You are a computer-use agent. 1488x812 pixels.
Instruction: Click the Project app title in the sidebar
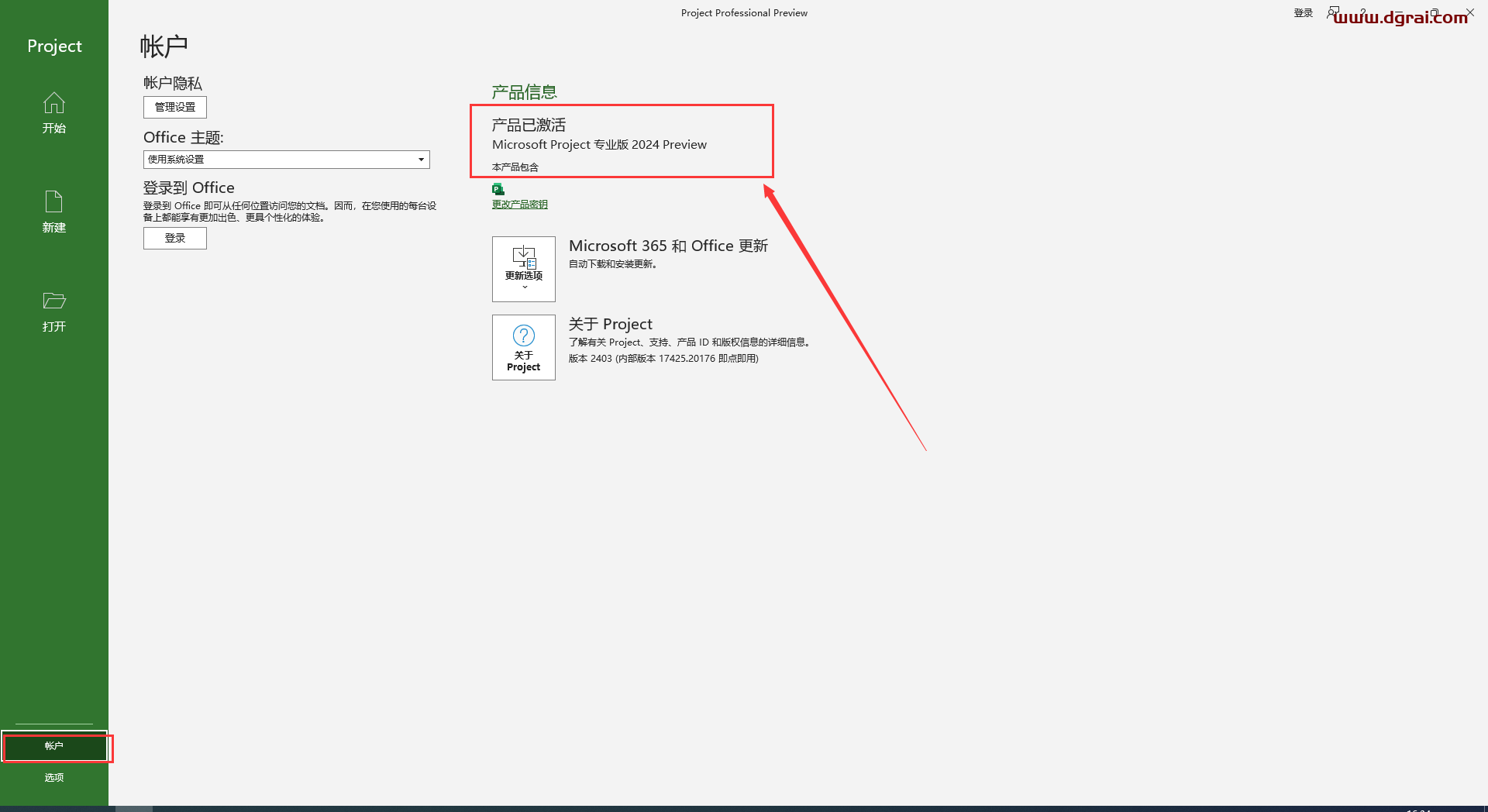(x=54, y=46)
